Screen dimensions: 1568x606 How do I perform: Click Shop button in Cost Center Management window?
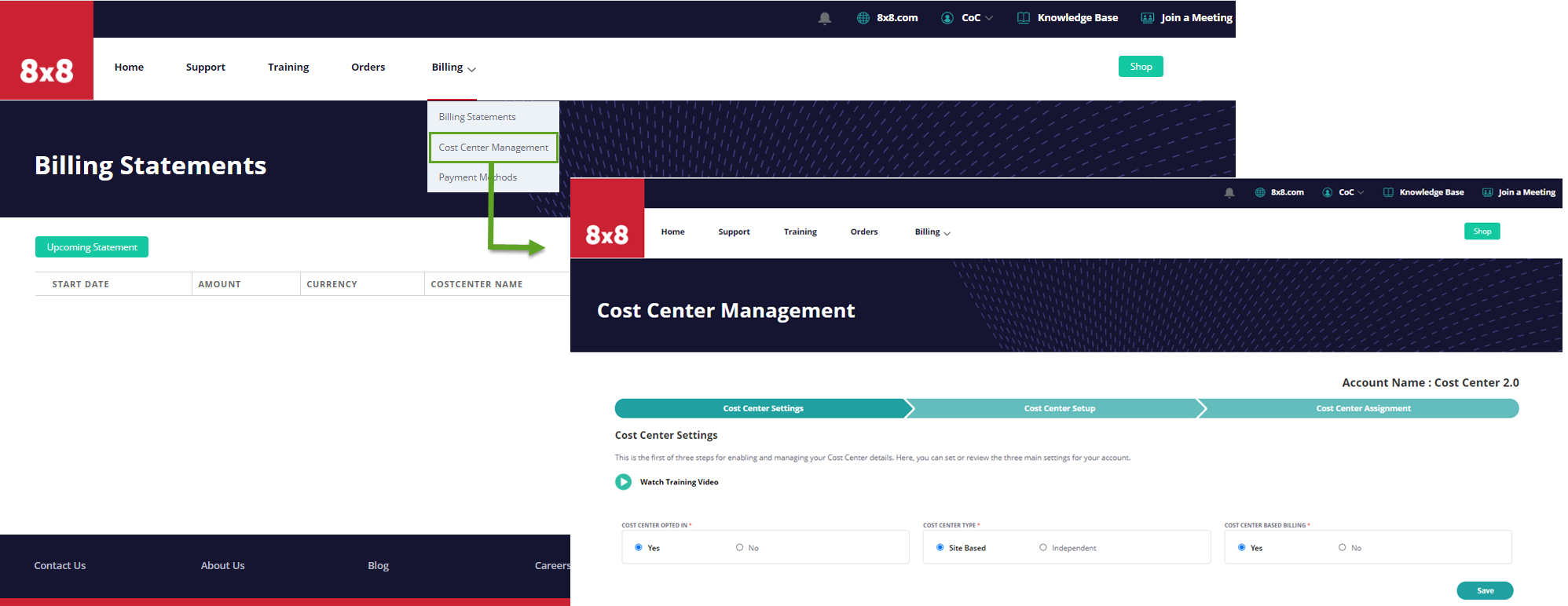[1482, 232]
